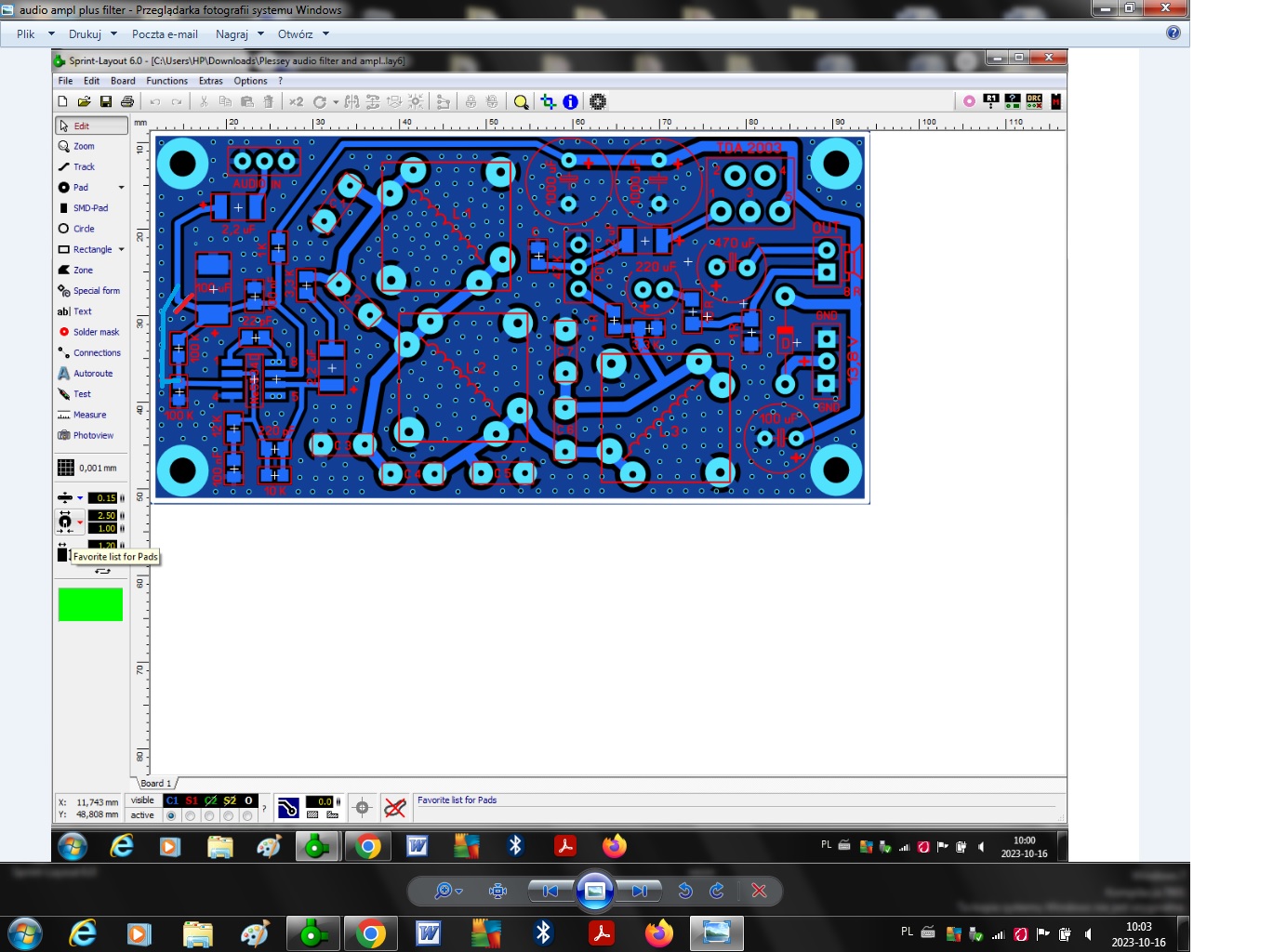The image size is (1273, 952).
Task: Set S1 as the active layer
Action: pos(191,816)
